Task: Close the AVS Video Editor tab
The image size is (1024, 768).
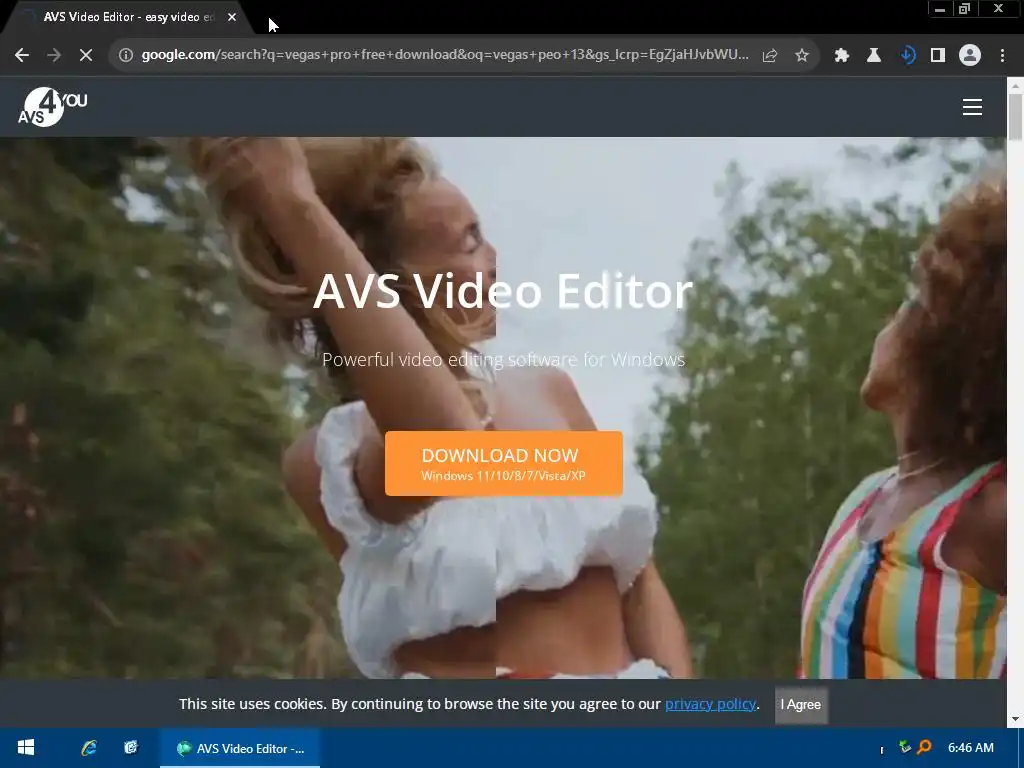Action: [232, 18]
